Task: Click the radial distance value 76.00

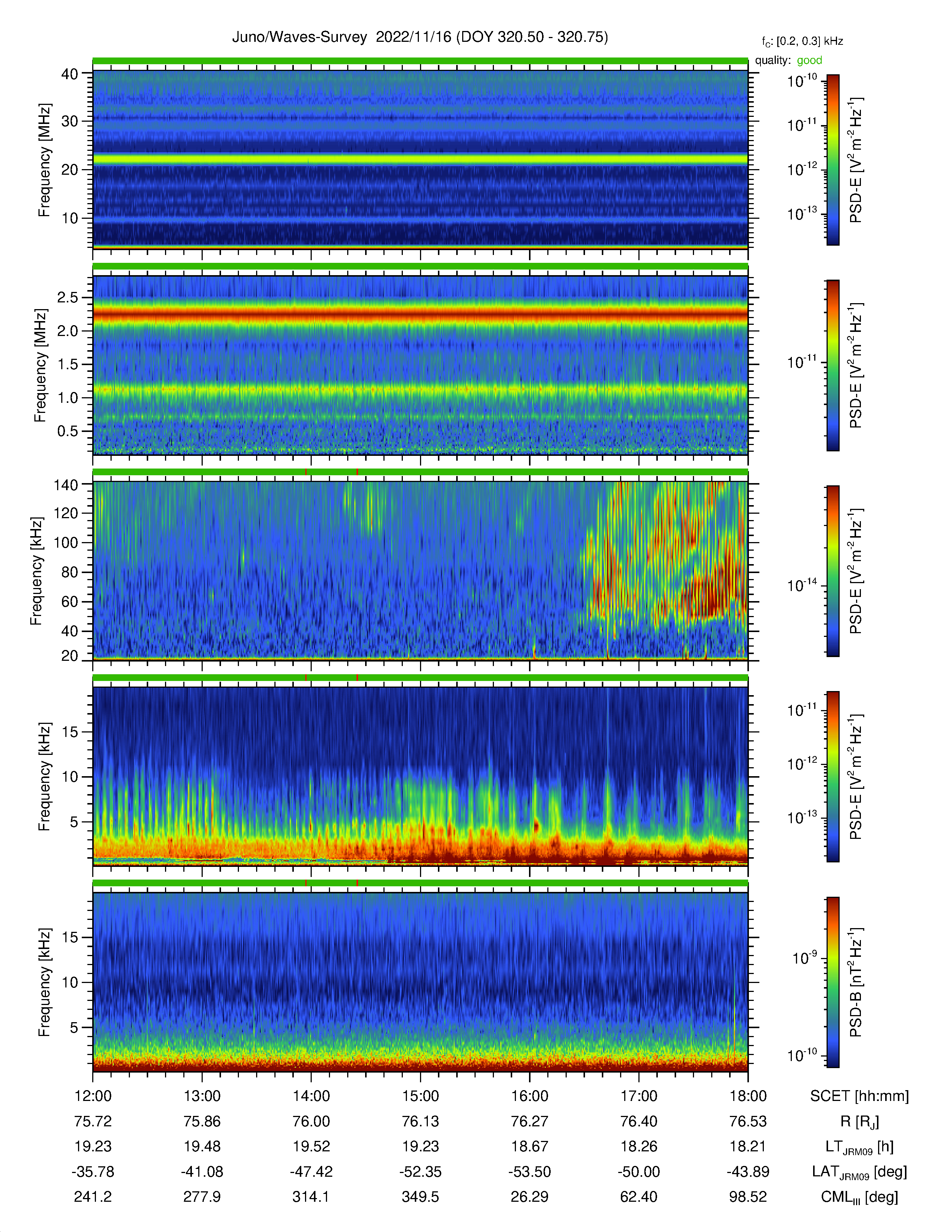Action: click(311, 1121)
